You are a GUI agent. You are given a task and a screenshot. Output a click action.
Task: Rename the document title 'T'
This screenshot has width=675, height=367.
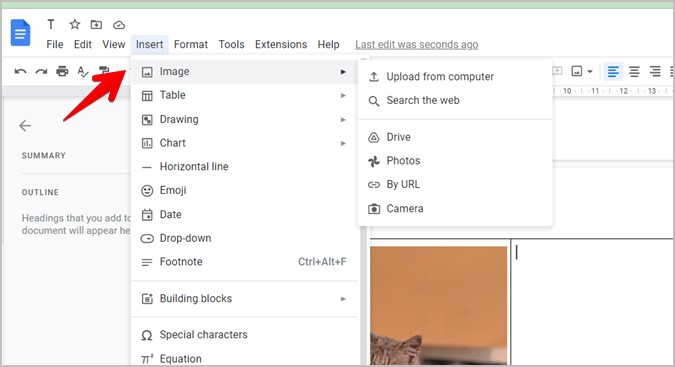pos(51,25)
